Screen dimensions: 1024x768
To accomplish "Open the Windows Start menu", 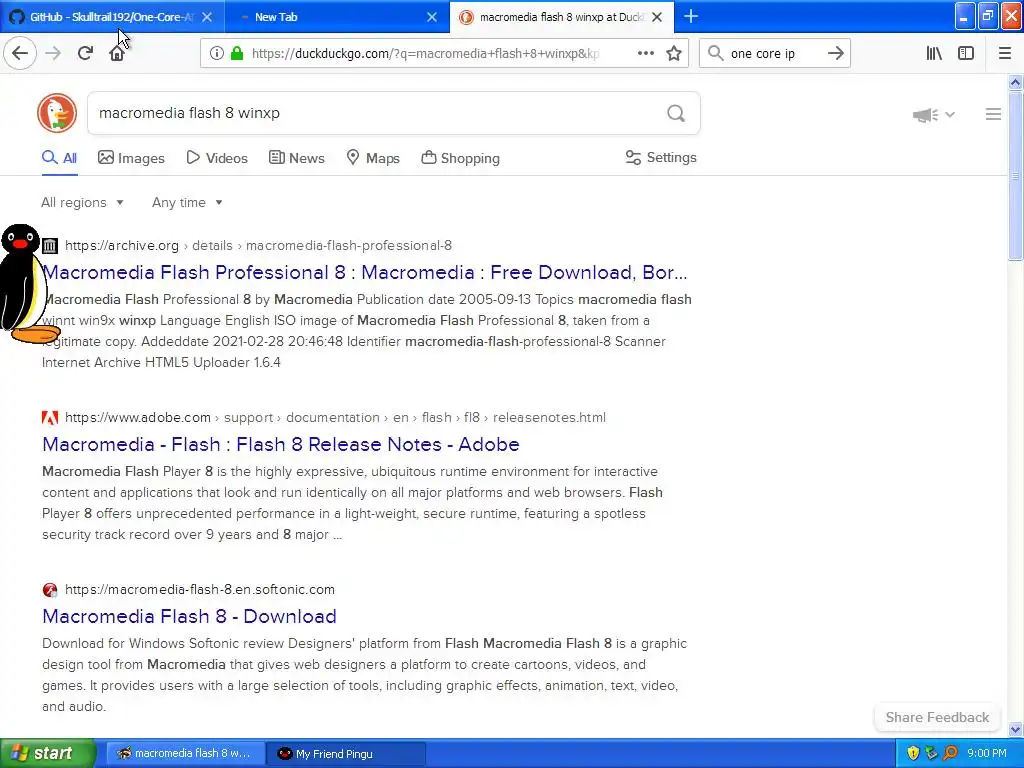I will point(47,753).
